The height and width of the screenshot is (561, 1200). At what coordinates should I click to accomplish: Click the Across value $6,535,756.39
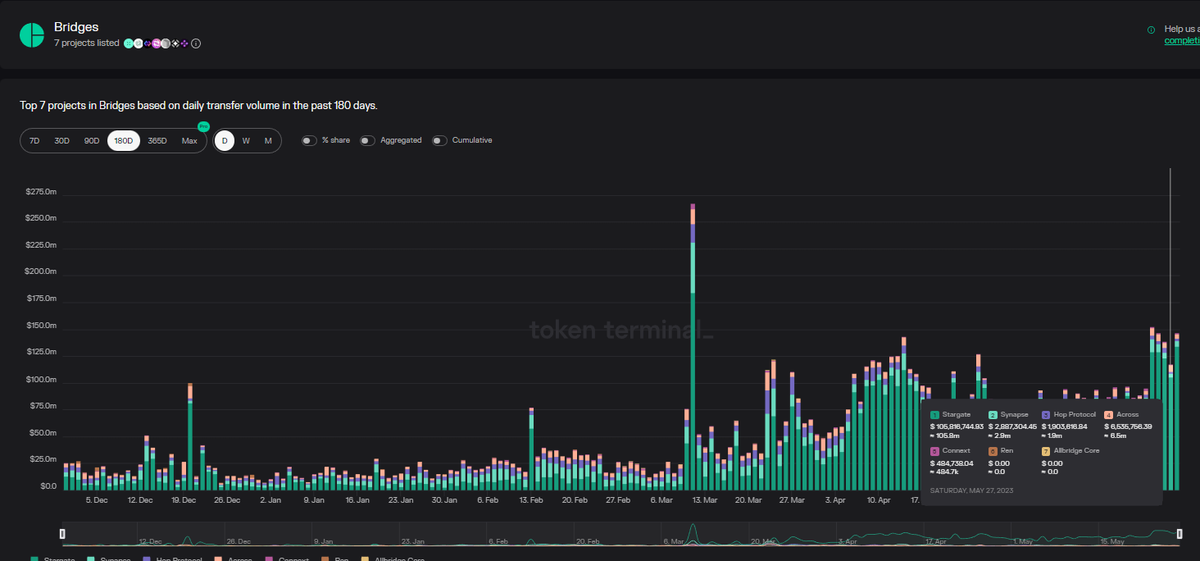pyautogui.click(x=1129, y=426)
